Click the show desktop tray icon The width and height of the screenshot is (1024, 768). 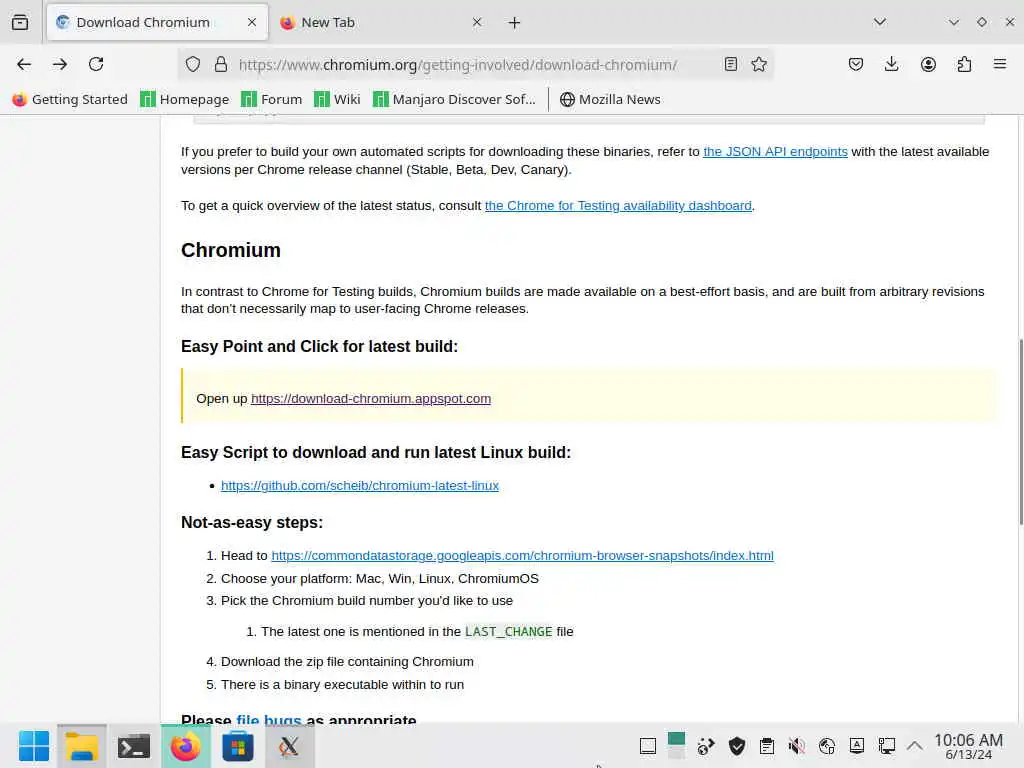coord(648,746)
